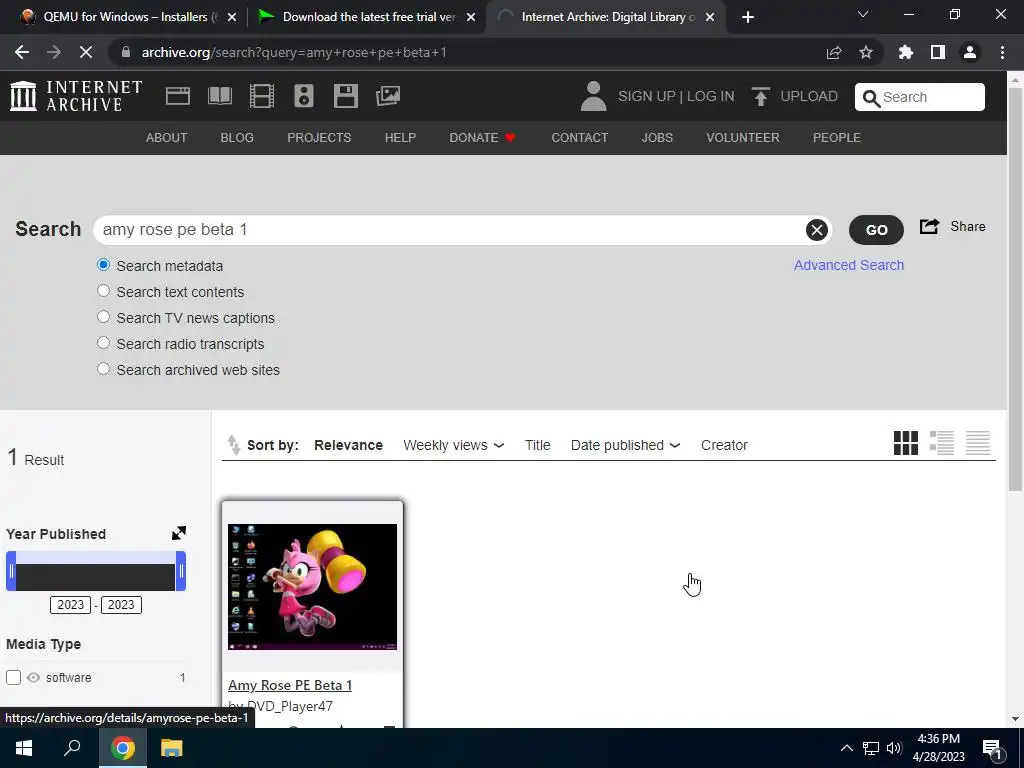Sort results by Creator
This screenshot has height=768, width=1024.
pos(724,445)
